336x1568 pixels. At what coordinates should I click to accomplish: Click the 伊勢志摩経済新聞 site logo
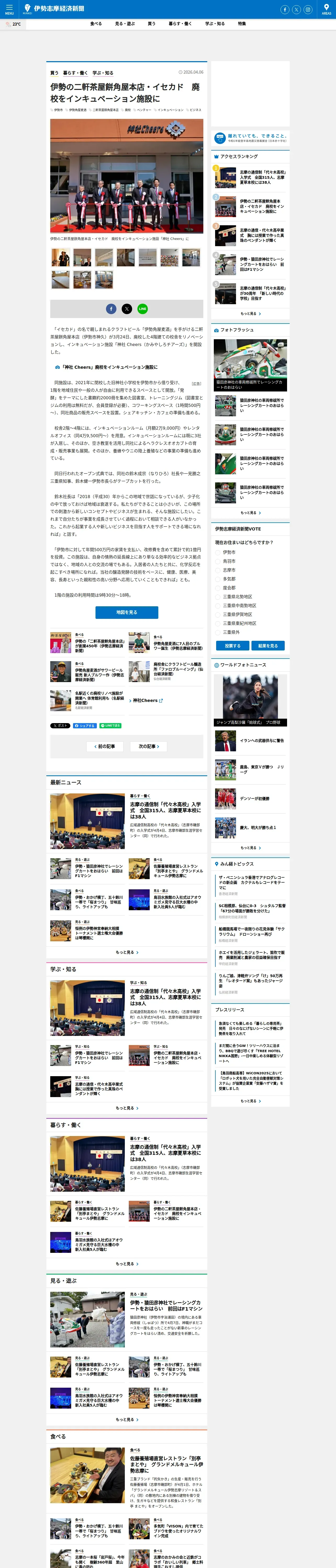(x=54, y=9)
